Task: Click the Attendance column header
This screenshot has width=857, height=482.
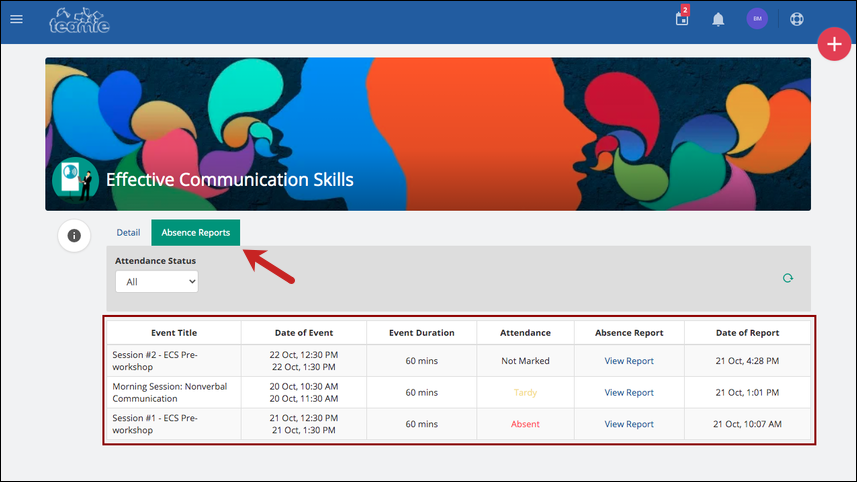Action: [x=525, y=333]
